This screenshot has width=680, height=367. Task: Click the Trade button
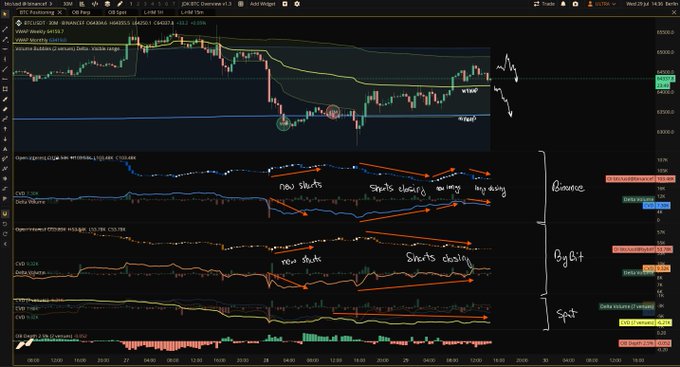544,4
